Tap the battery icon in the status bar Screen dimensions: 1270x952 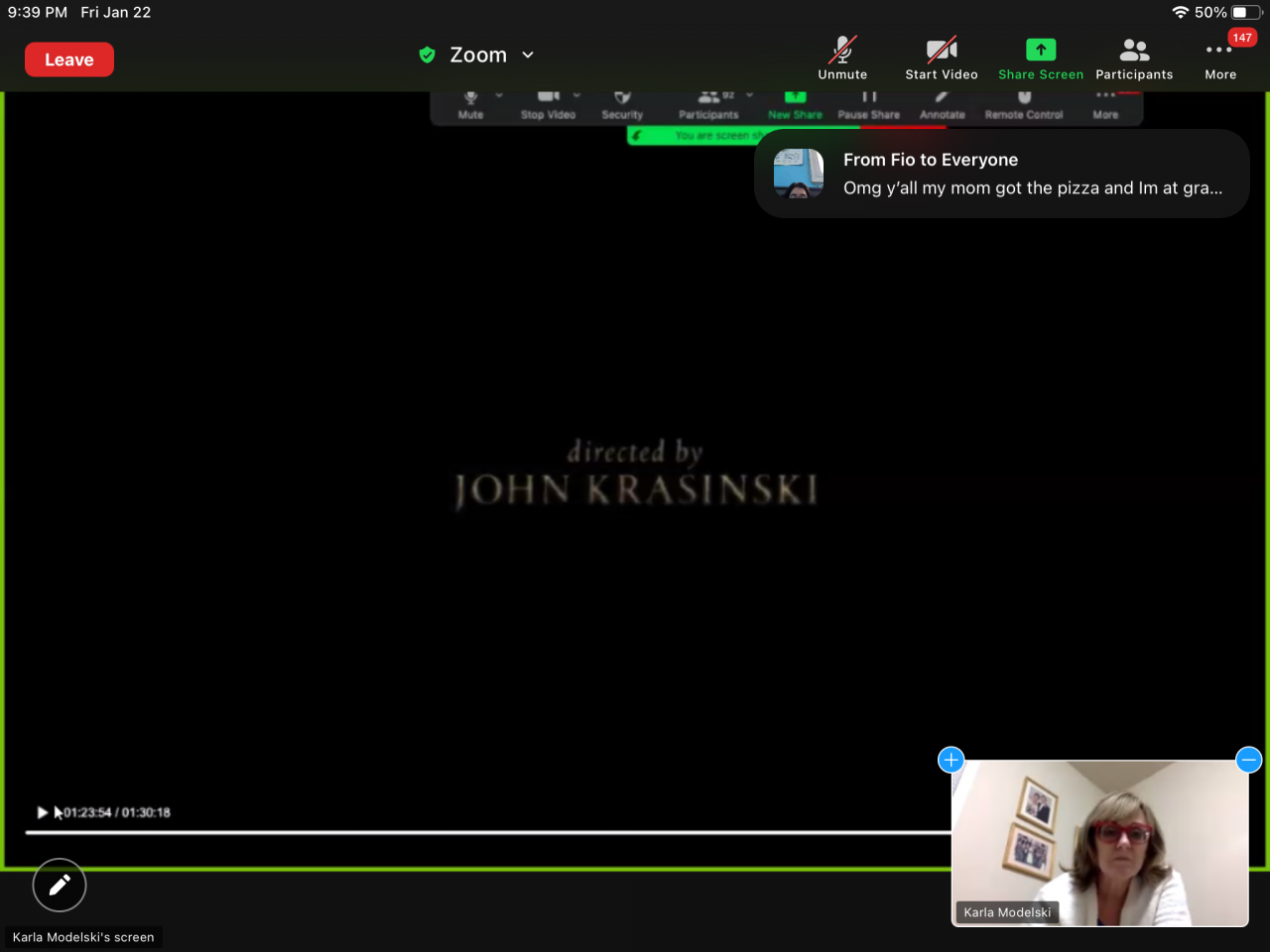pos(1246,12)
